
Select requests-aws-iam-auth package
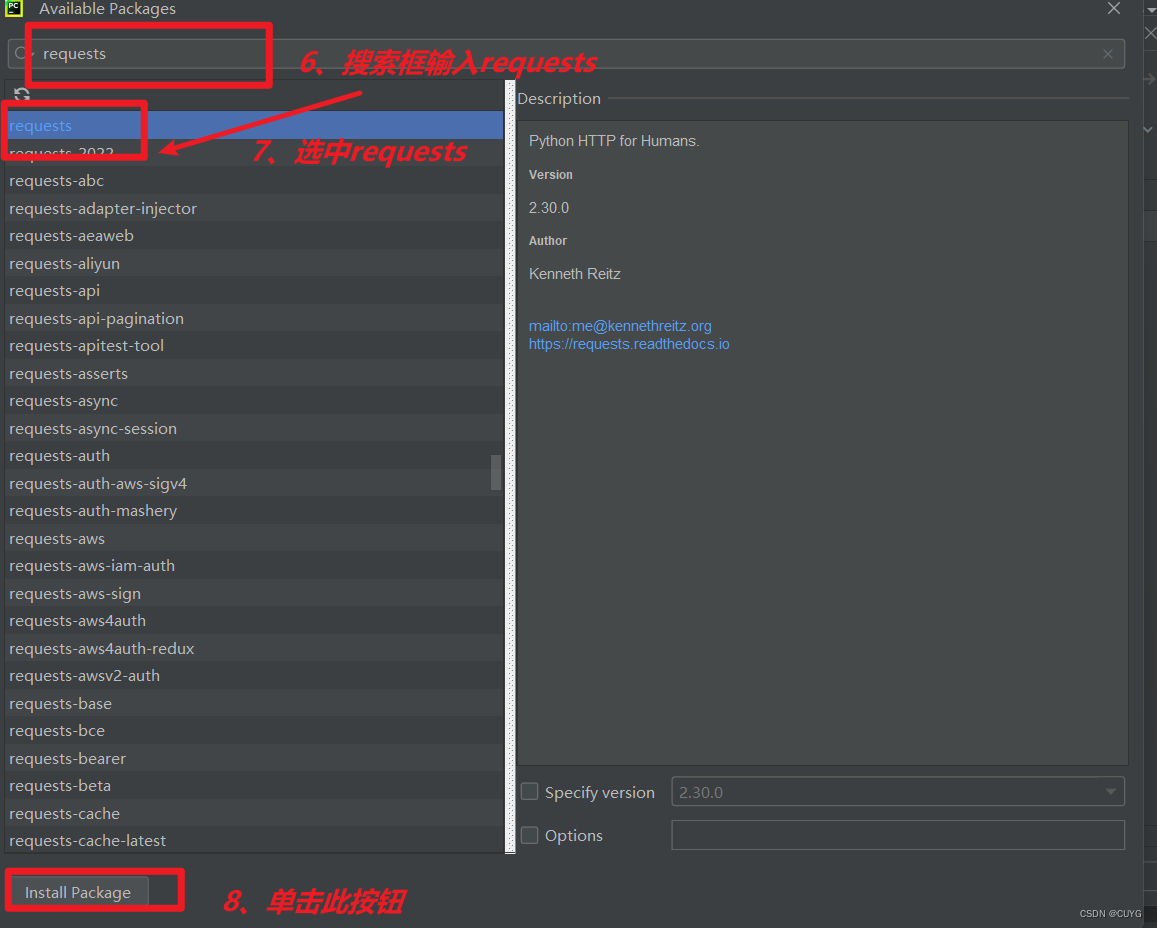tap(255, 566)
